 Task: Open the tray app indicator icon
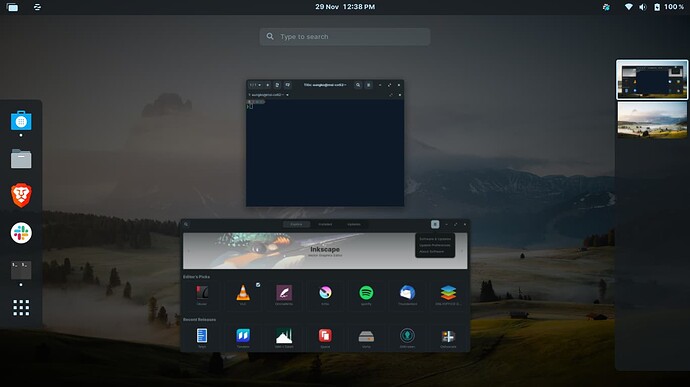coord(606,7)
